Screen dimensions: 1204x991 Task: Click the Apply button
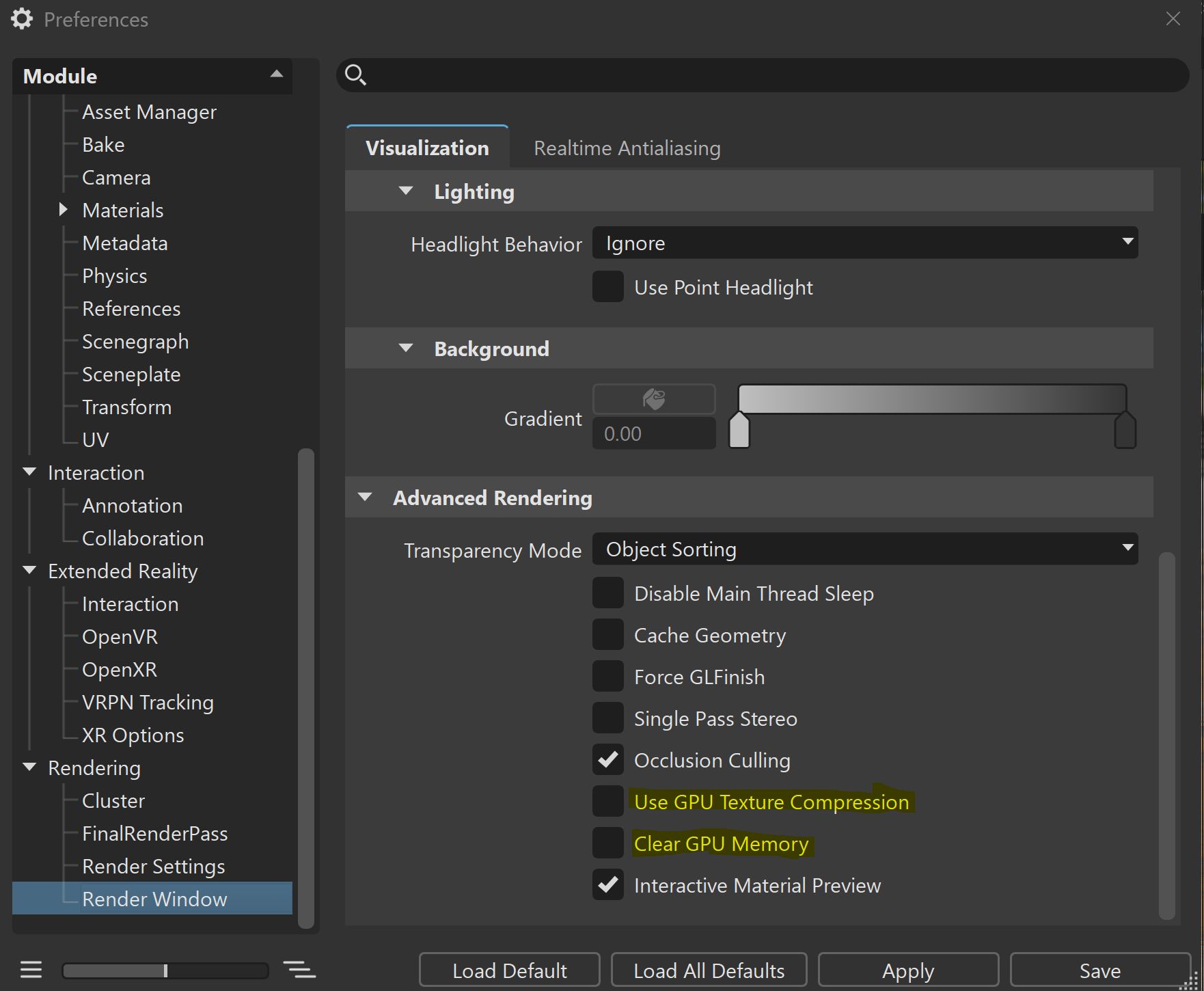[x=908, y=970]
